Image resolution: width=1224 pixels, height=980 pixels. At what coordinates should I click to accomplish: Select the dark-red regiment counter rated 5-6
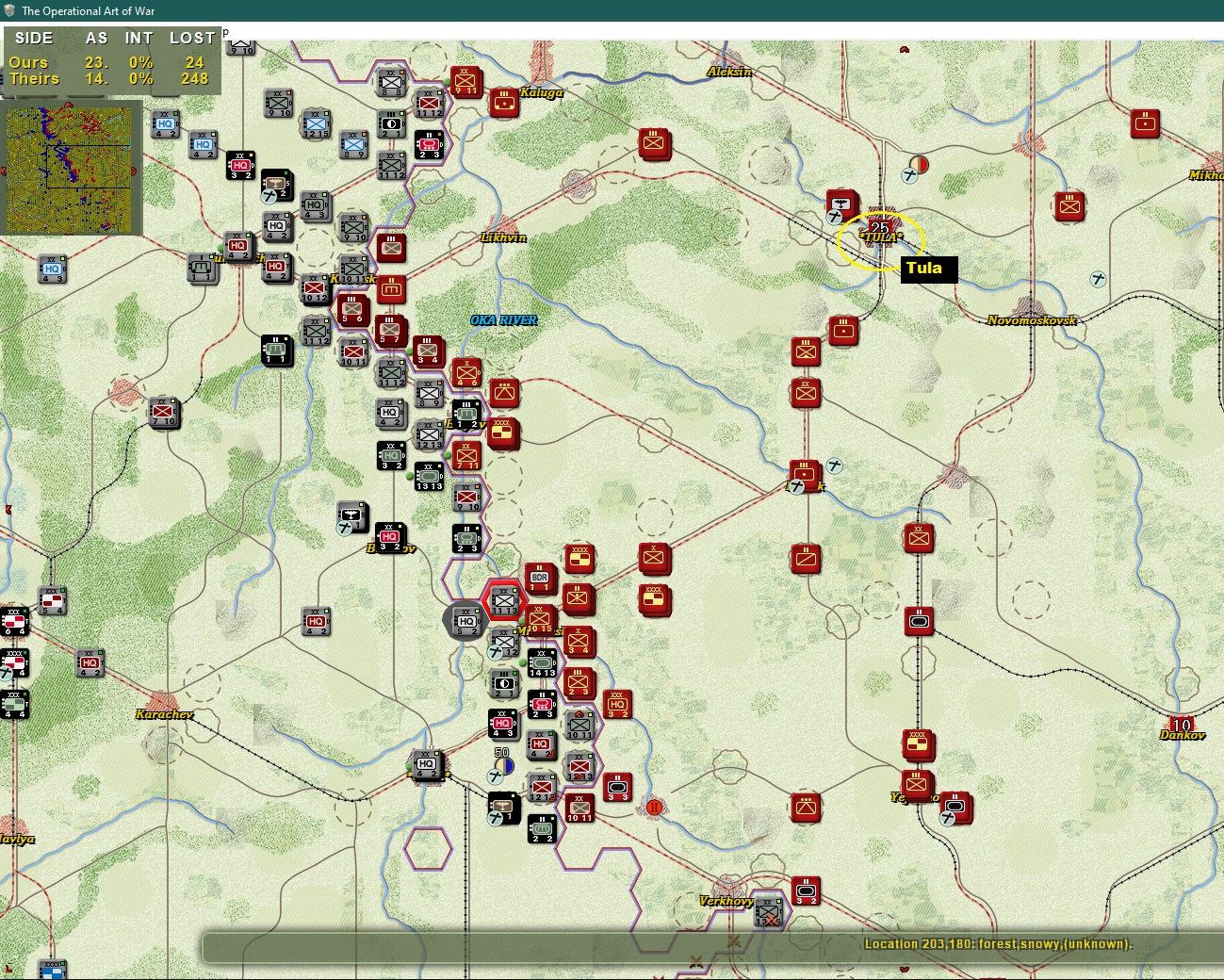coord(352,309)
